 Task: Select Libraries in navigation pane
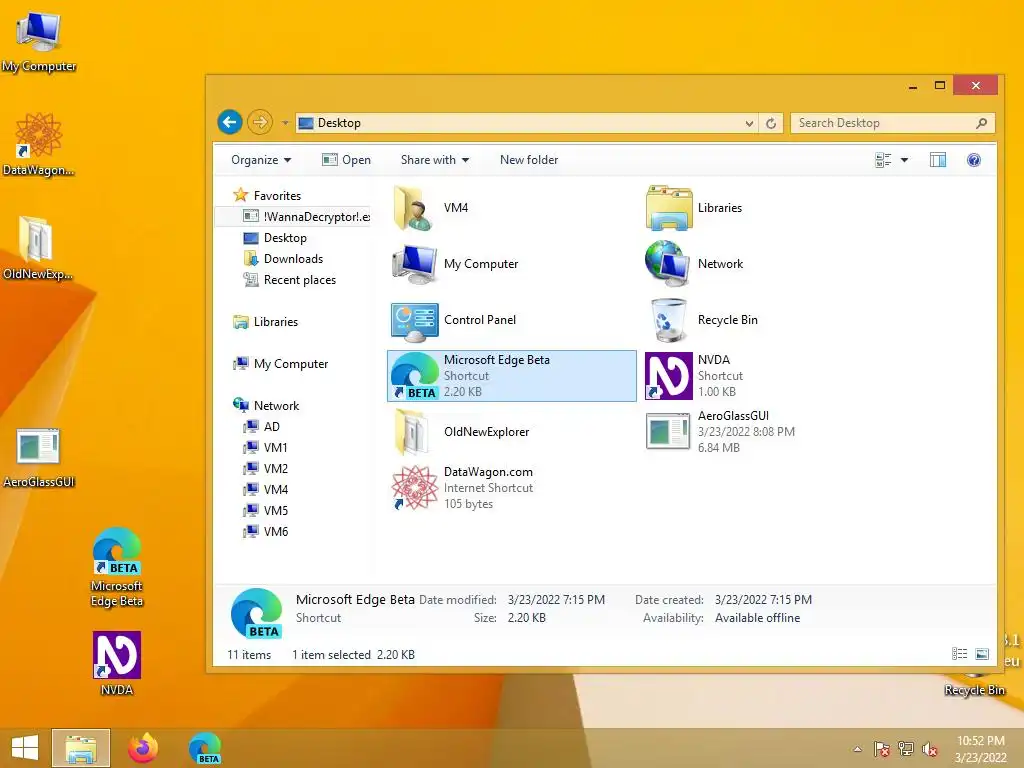tap(266, 322)
